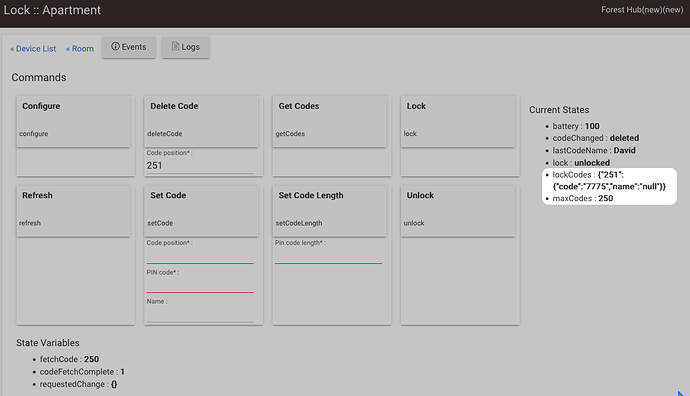Screen dimensions: 690x396
Task: Focus Delete Code position field showing 251
Action: click(200, 166)
